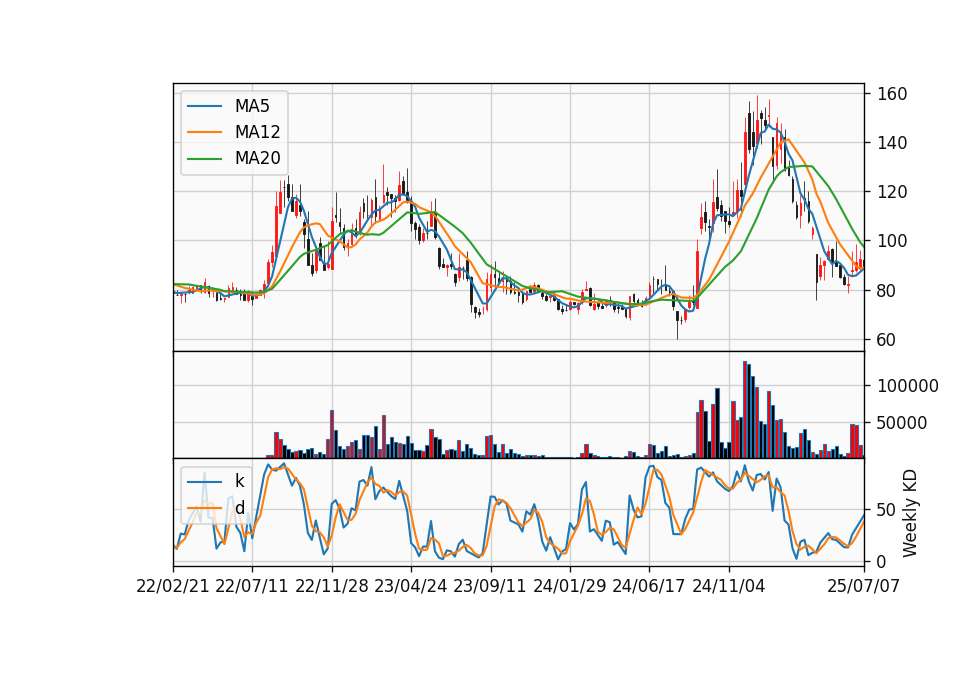This screenshot has width=960, height=690.
Task: Click the k legend label
Action: tap(239, 481)
